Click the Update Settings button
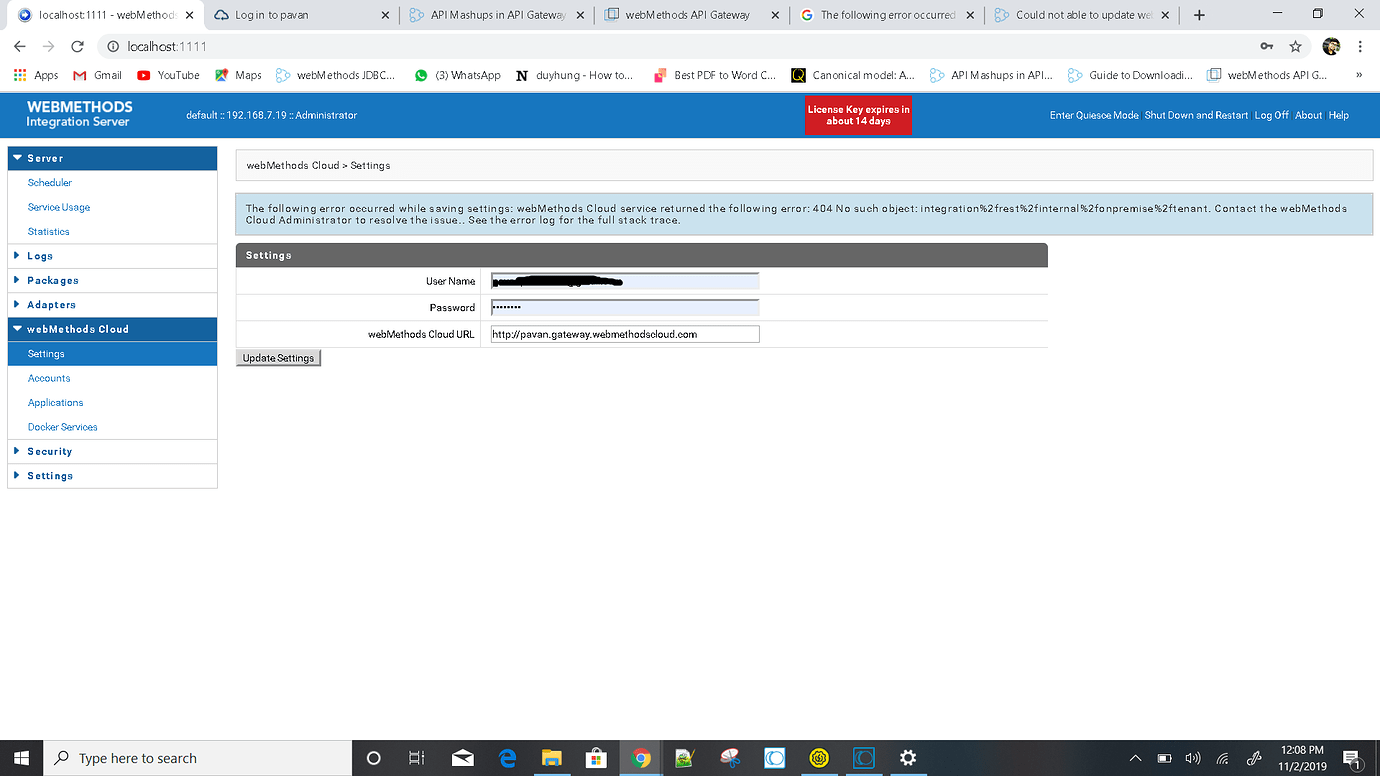 point(278,358)
